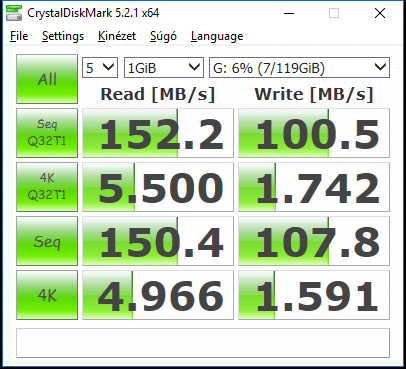Start the 4K test
Viewport: 406px width, 369px height.
(47, 295)
